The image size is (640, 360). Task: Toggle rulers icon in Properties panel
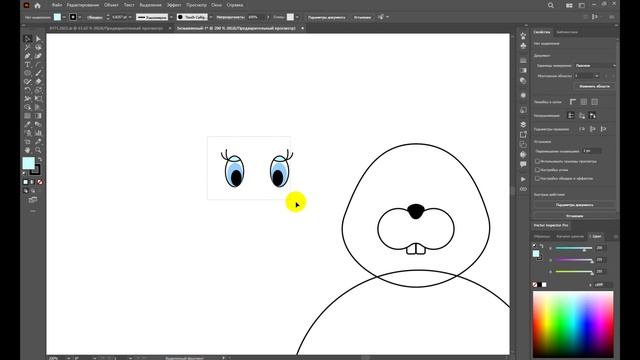[x=573, y=102]
